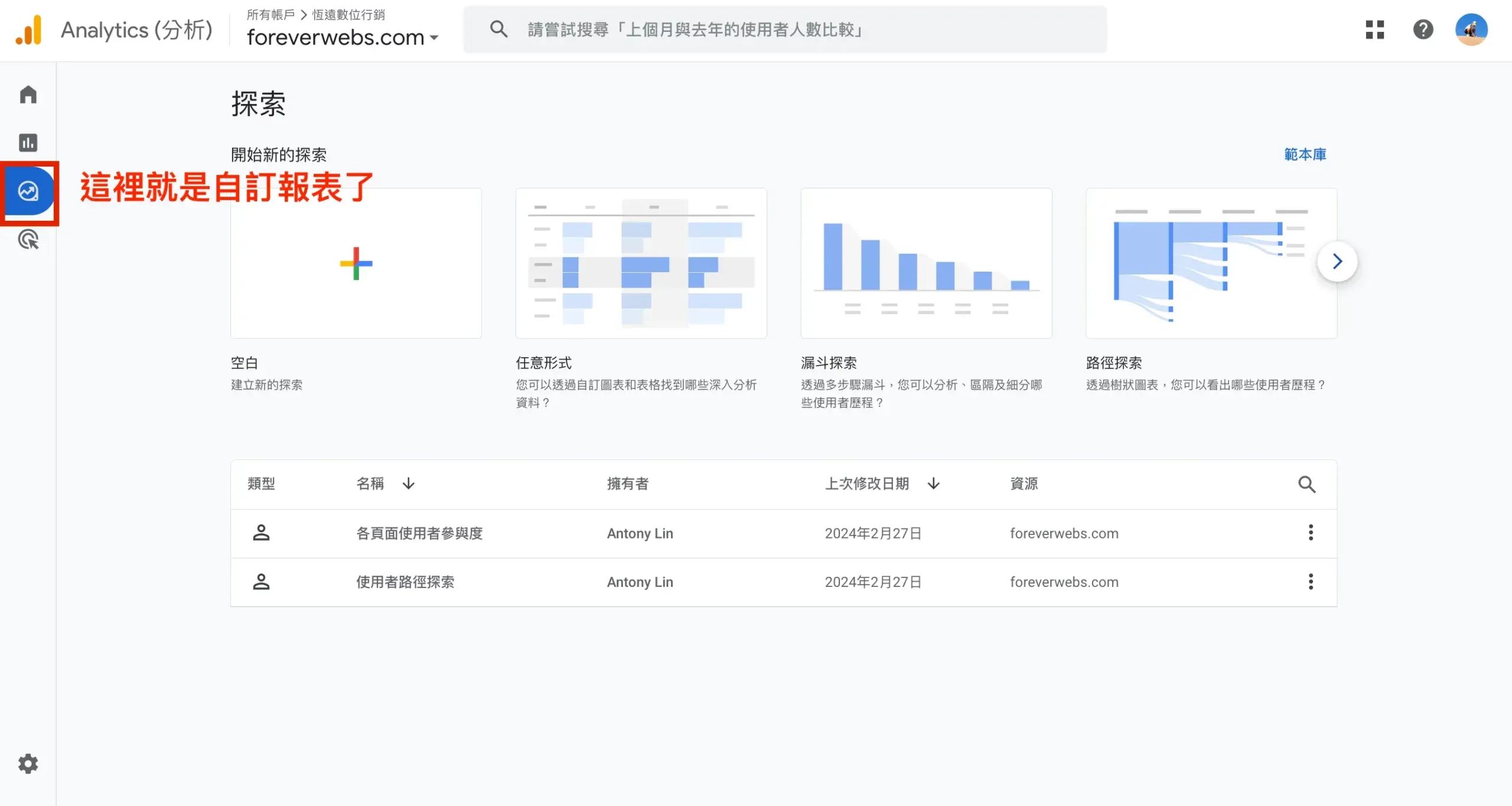1512x806 pixels.
Task: Open Admin settings gear icon
Action: (x=28, y=763)
